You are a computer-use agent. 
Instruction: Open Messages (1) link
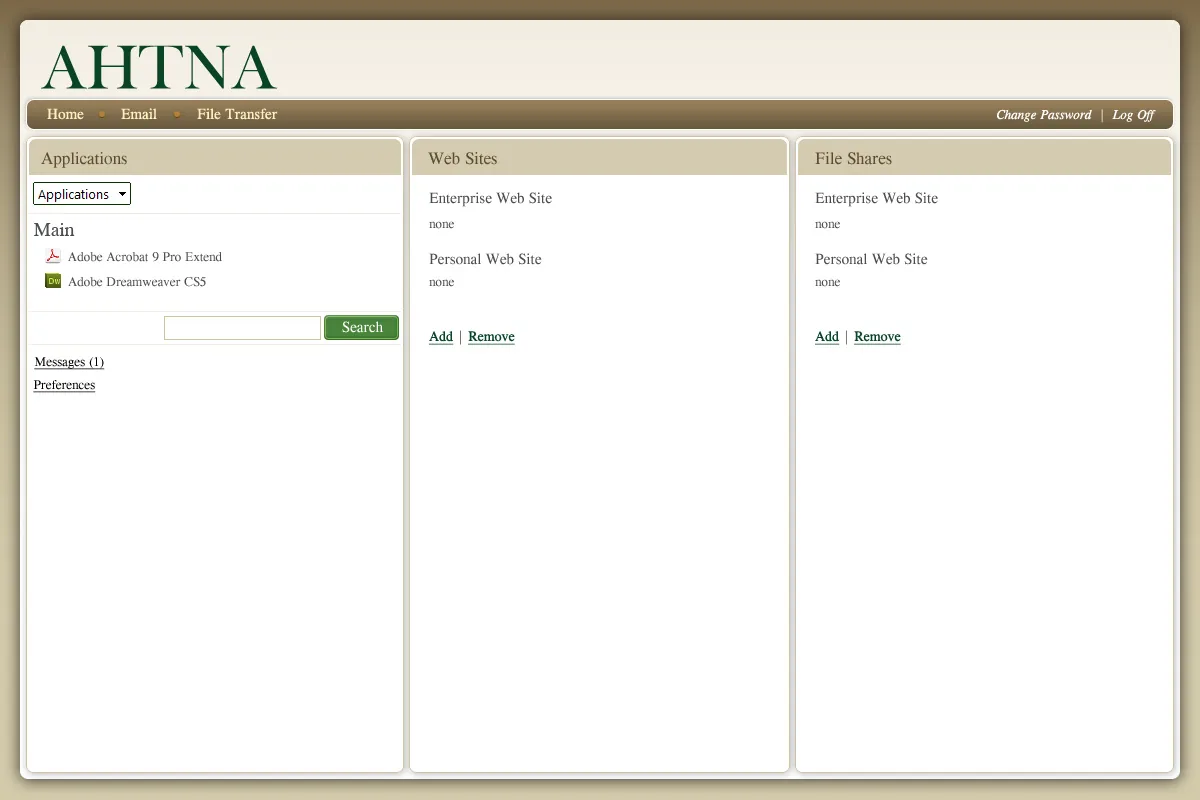69,362
